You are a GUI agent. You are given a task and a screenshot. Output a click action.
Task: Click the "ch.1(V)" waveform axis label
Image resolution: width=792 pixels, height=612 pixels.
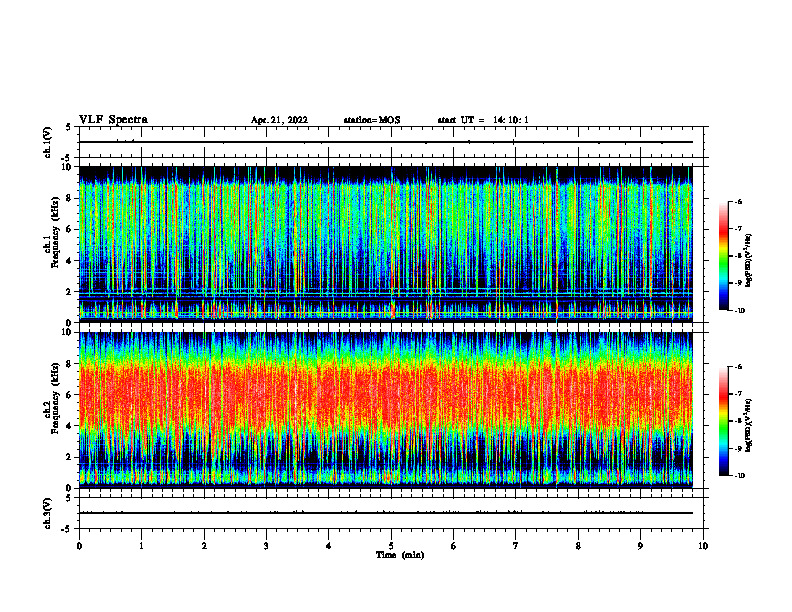48,142
